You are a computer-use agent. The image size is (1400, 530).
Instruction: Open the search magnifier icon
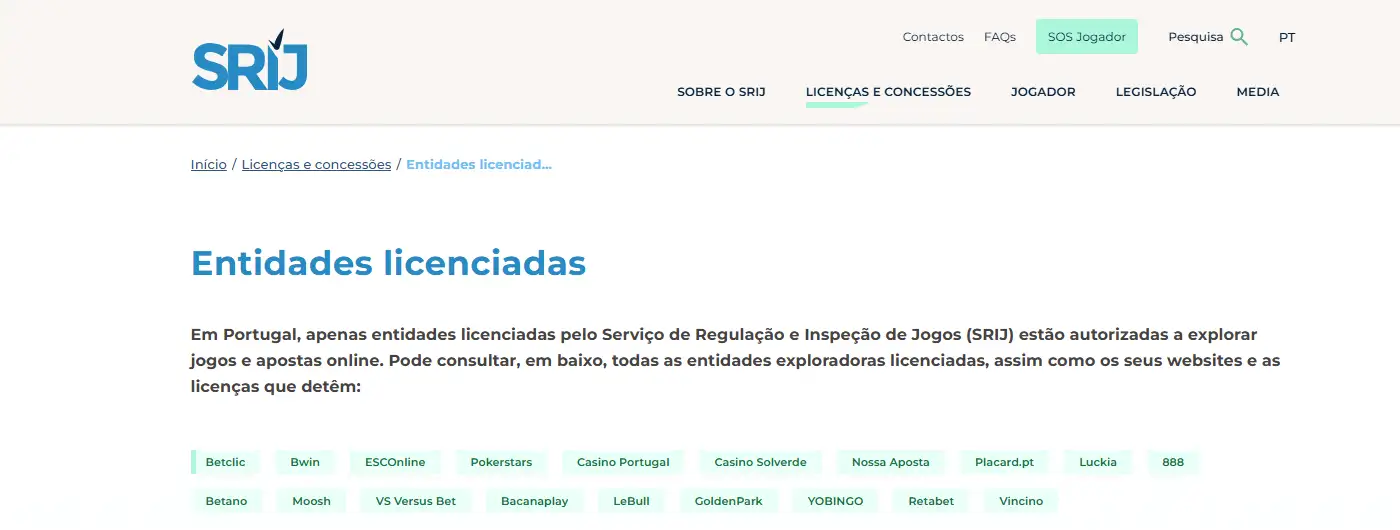pos(1239,37)
